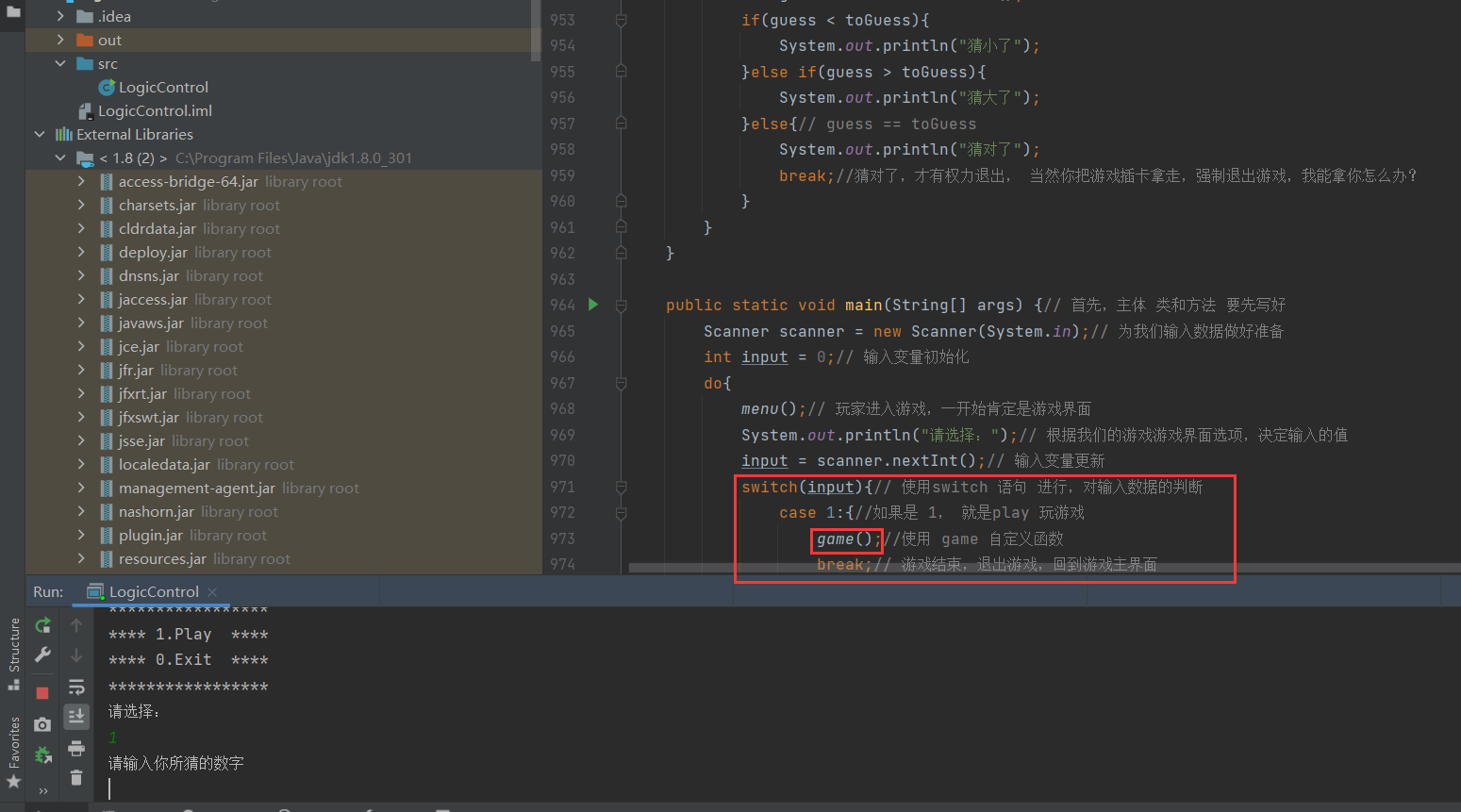Select management-agent.jar in library list
This screenshot has width=1461, height=812.
pos(197,488)
